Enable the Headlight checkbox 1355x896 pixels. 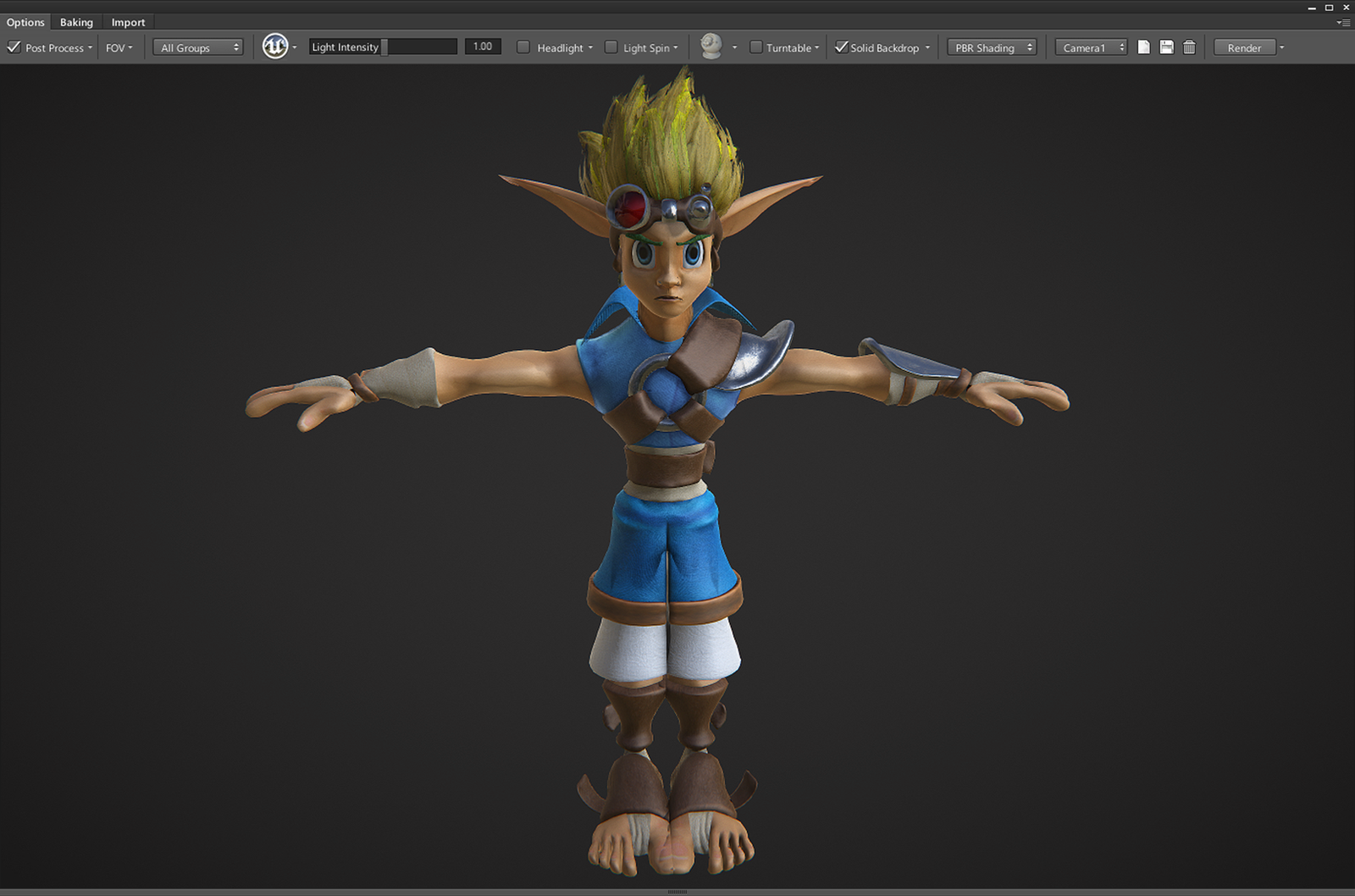point(523,47)
